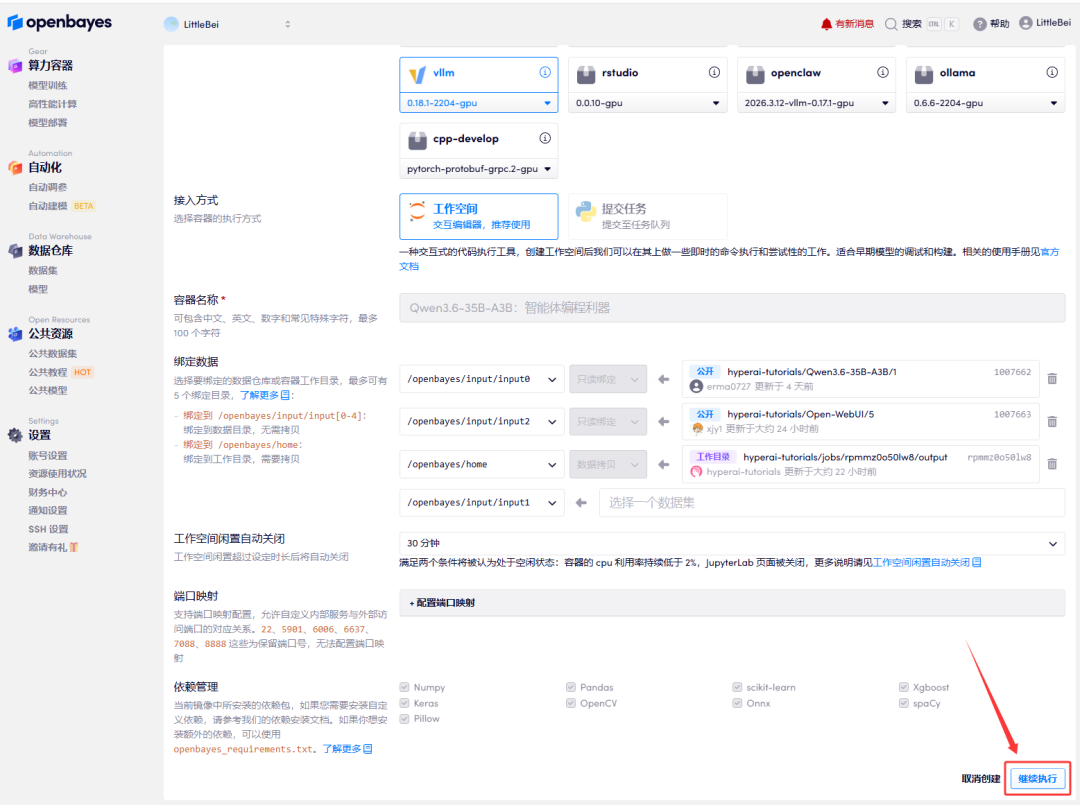Delete the rpmmz0o50lw8 output binding
This screenshot has height=805, width=1080.
(1052, 464)
